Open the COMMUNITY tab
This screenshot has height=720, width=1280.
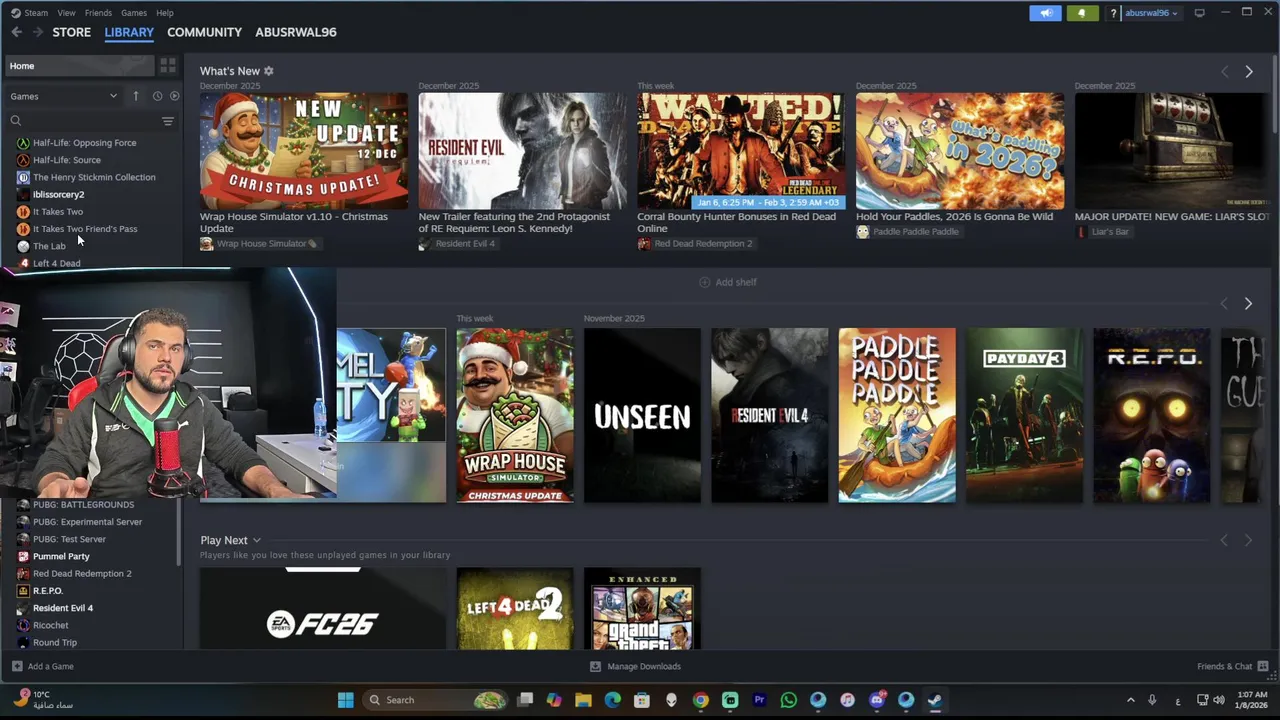click(x=204, y=32)
